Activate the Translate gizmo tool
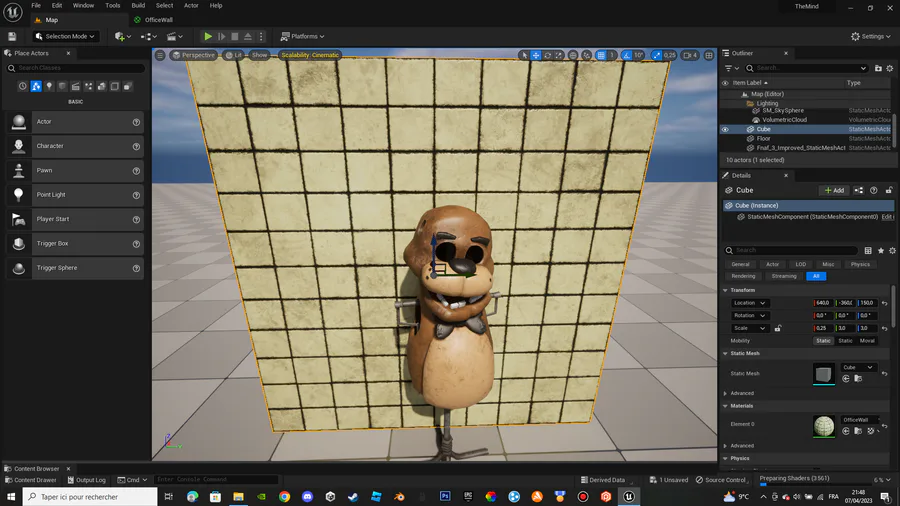900x506 pixels. coord(536,55)
